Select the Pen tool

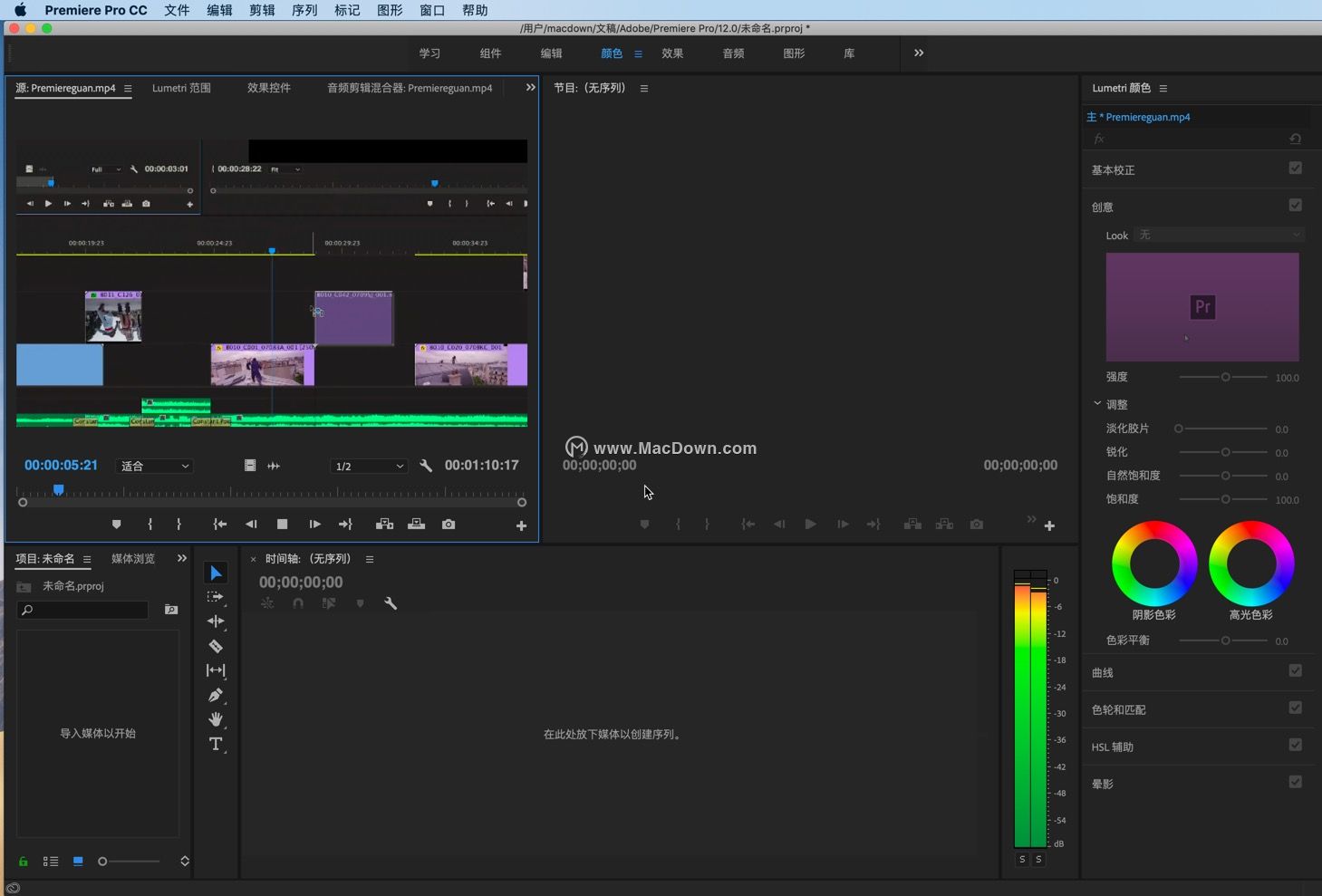point(216,695)
